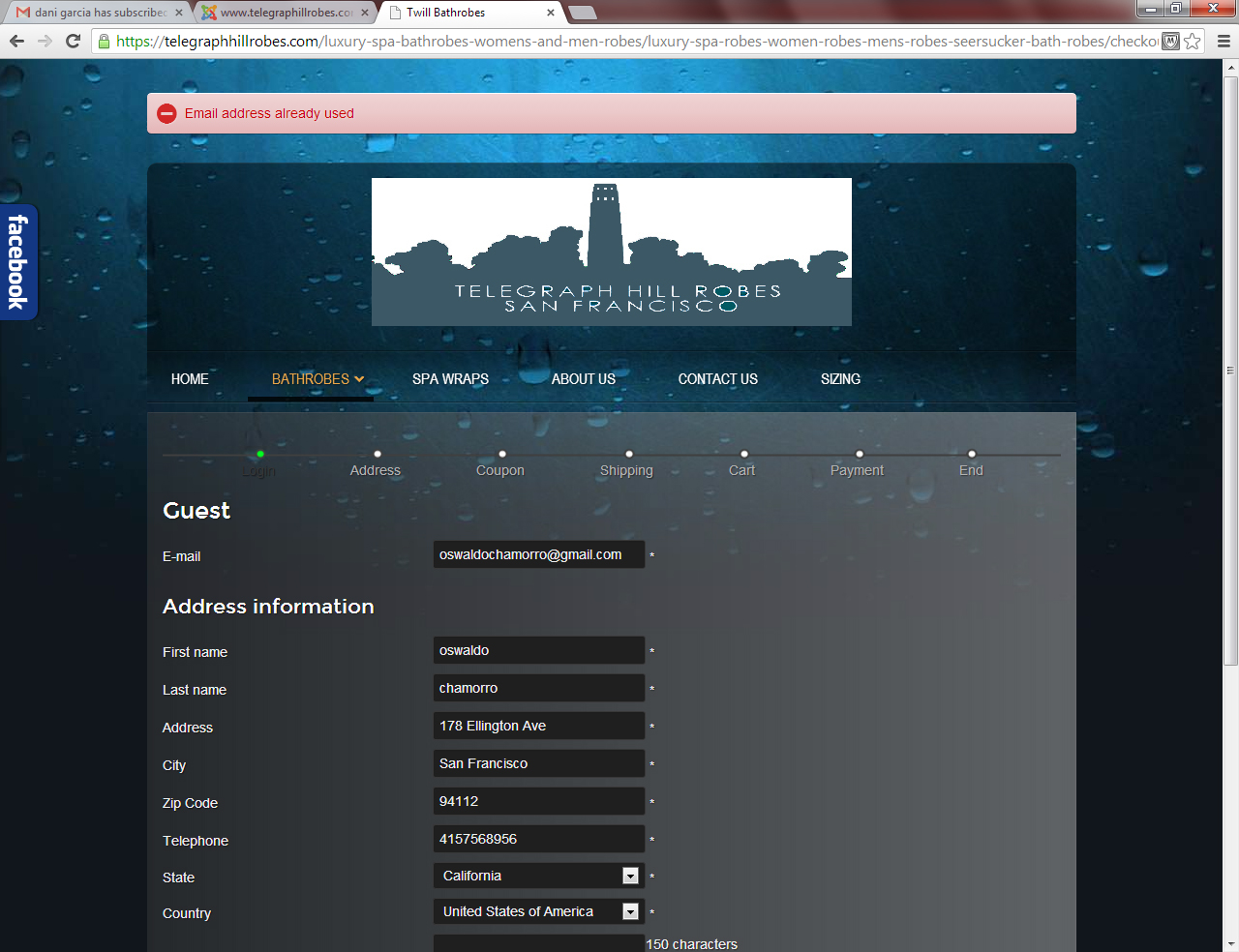The width and height of the screenshot is (1239, 952).
Task: Open the State dropdown showing California
Action: [539, 876]
